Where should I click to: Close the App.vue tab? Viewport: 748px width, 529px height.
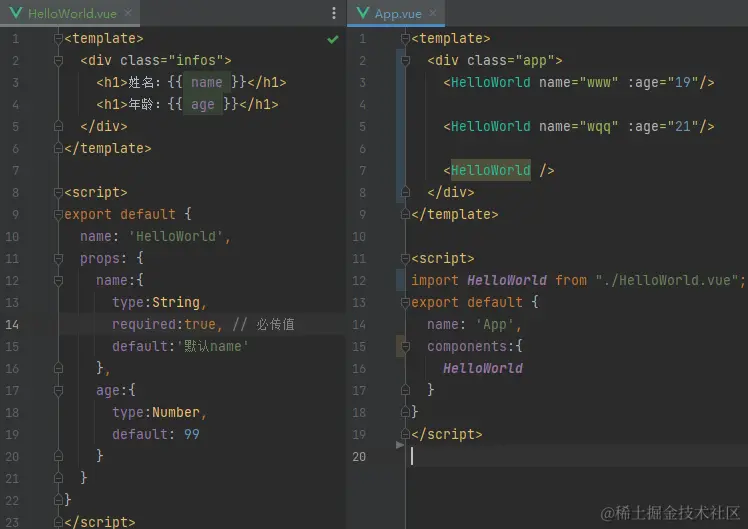pyautogui.click(x=433, y=13)
